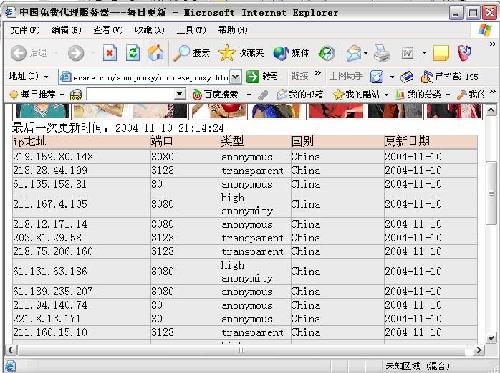This screenshot has width=500, height=373.
Task: Click the port cell 3128 in the 218.28.44.199 row
Action: tap(162, 170)
